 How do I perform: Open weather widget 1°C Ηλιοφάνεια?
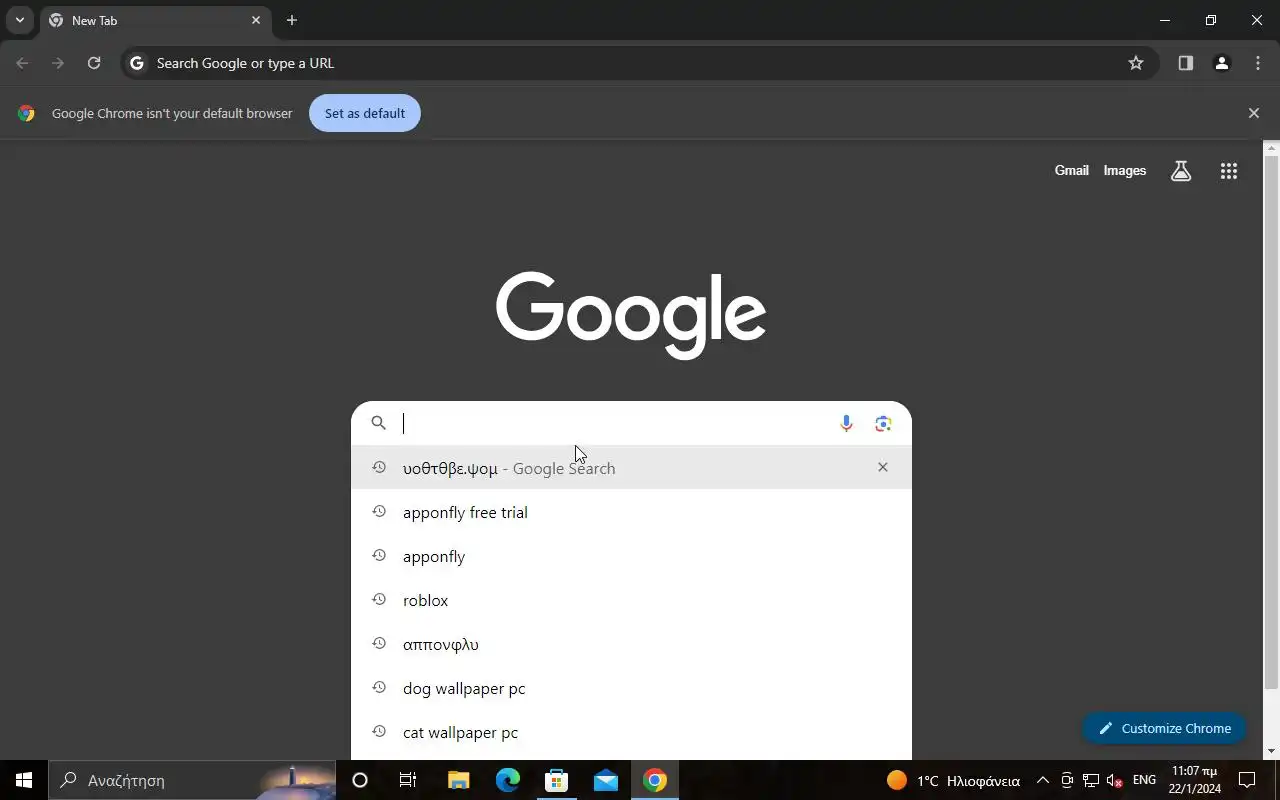pyautogui.click(x=953, y=780)
